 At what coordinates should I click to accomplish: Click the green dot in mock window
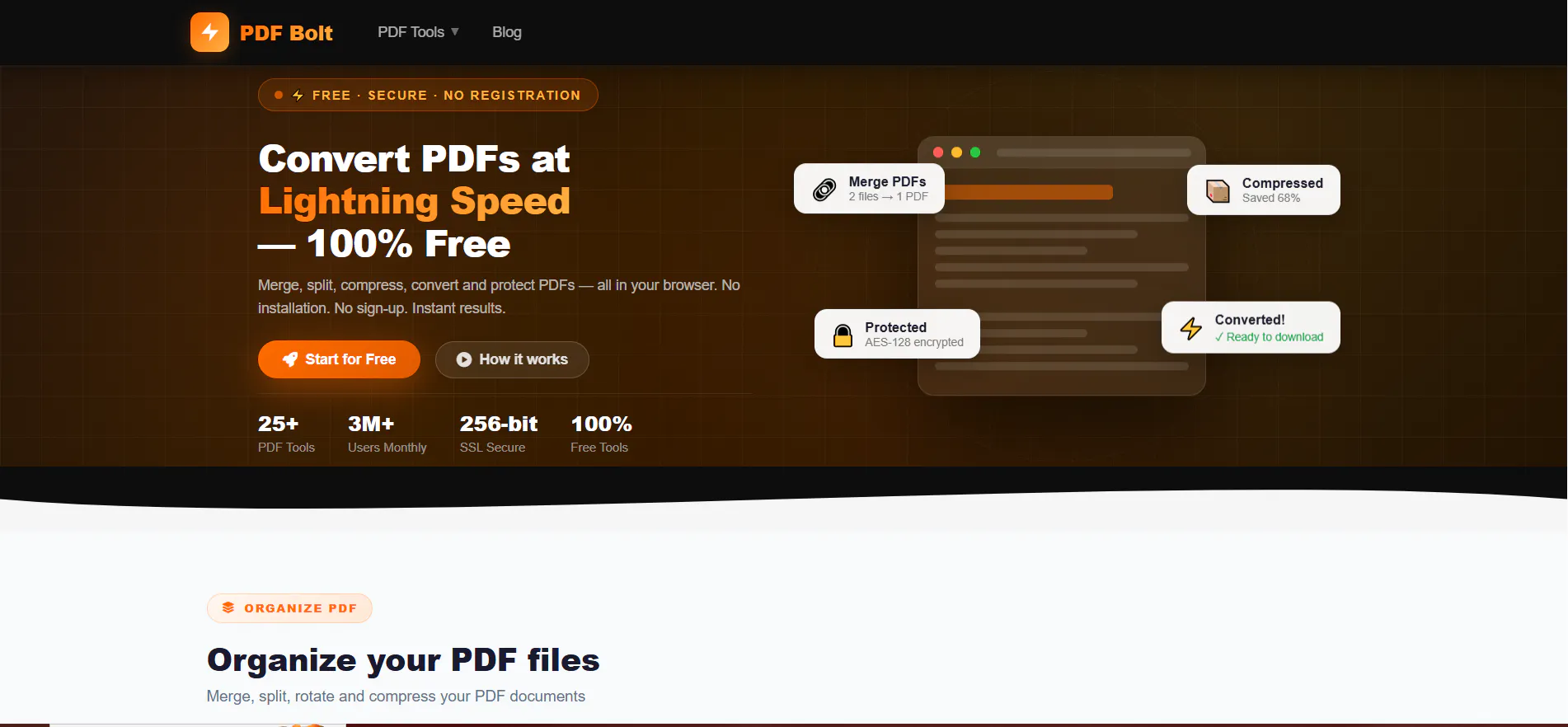tap(975, 152)
